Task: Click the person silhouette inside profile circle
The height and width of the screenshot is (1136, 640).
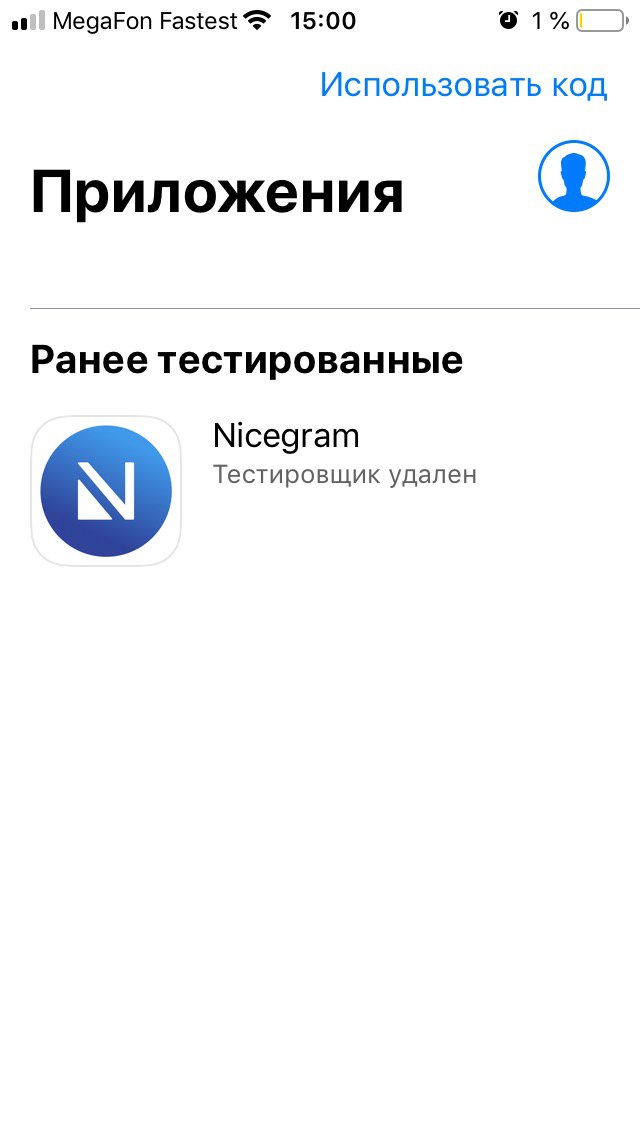Action: 574,181
